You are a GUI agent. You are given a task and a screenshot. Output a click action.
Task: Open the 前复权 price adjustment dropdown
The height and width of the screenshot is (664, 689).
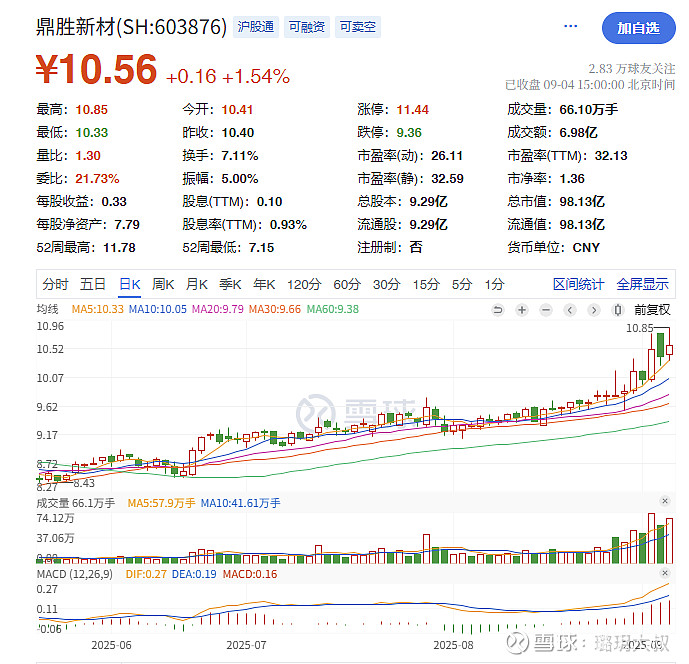(x=652, y=310)
